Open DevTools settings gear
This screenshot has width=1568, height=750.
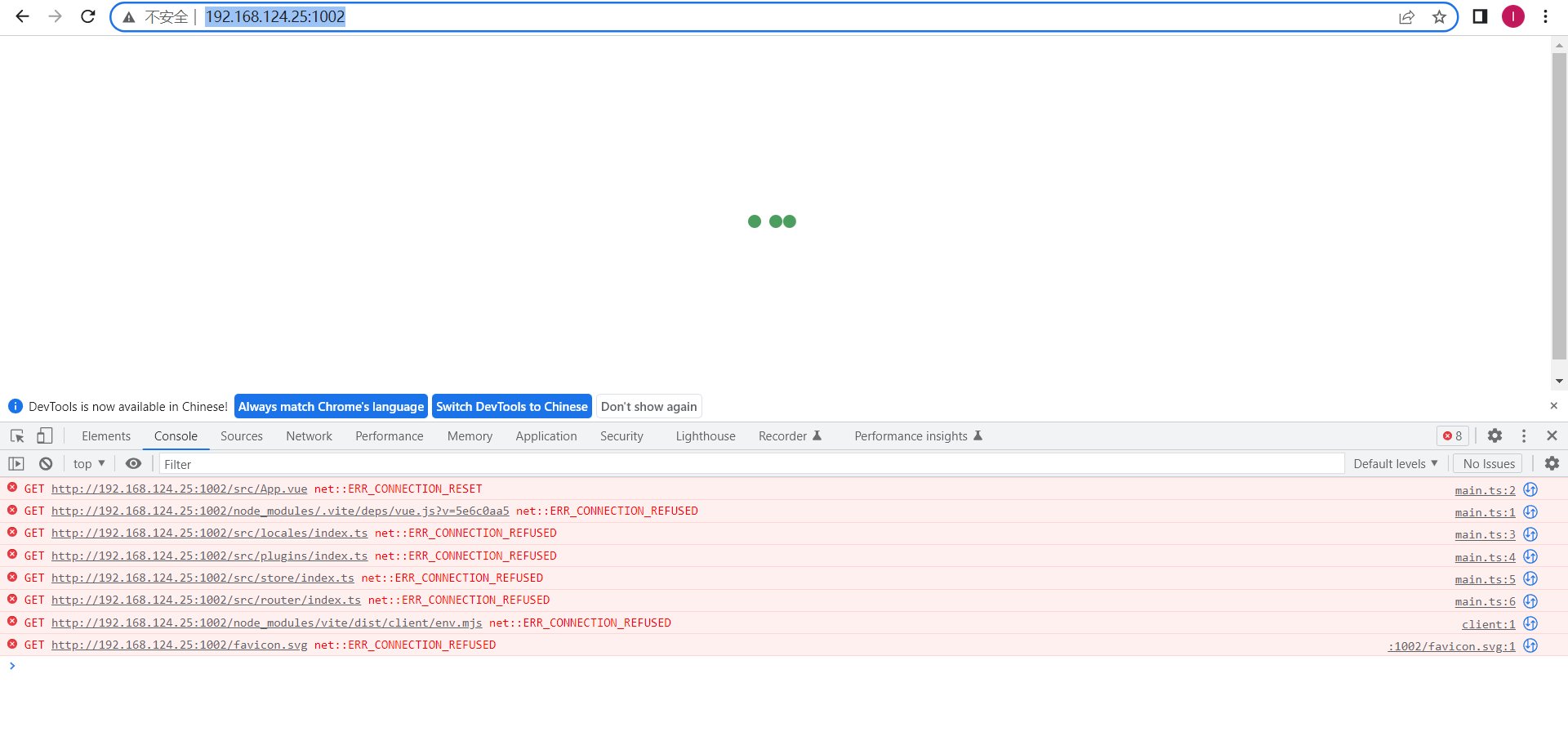[x=1495, y=435]
